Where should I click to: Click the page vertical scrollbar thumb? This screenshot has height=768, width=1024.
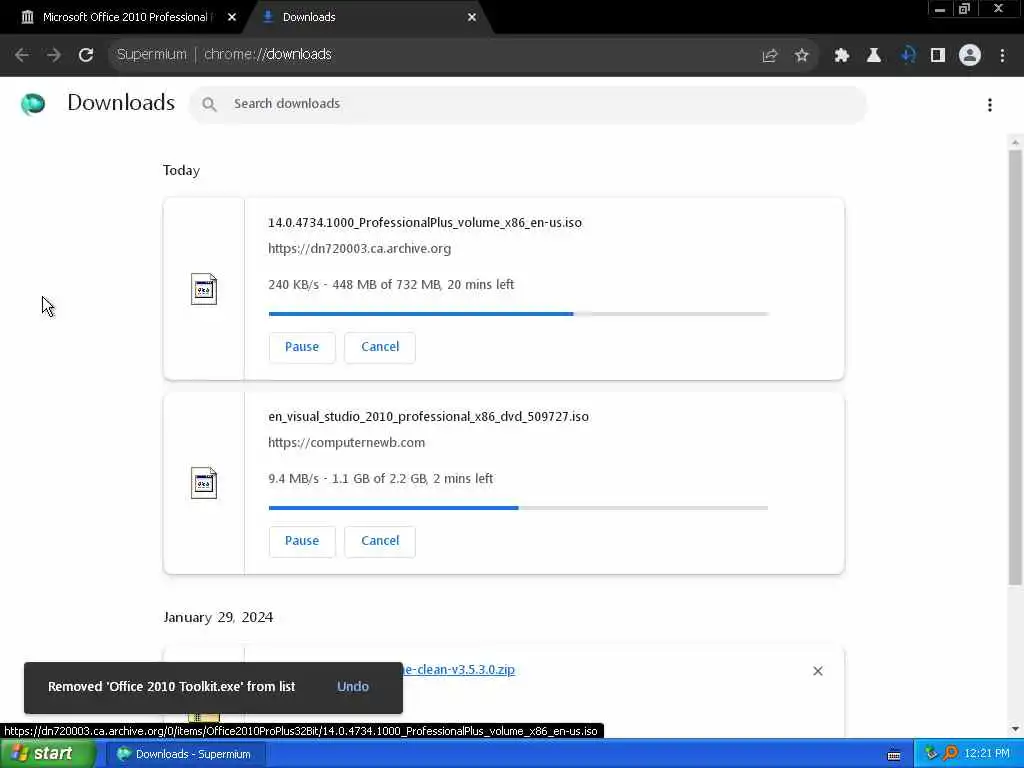(x=1015, y=367)
